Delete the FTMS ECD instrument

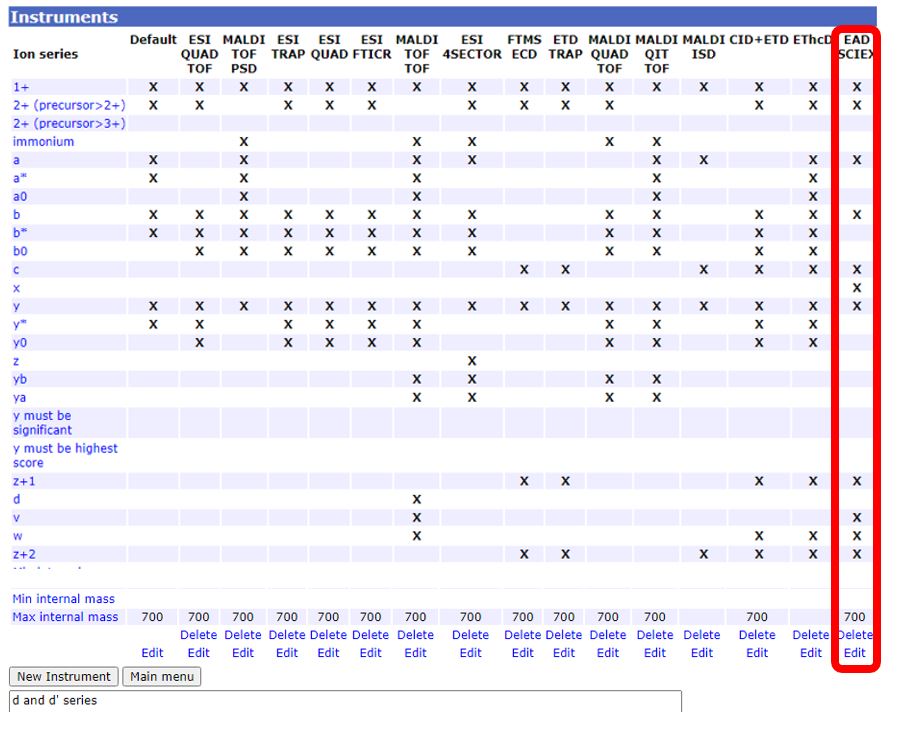coord(523,635)
